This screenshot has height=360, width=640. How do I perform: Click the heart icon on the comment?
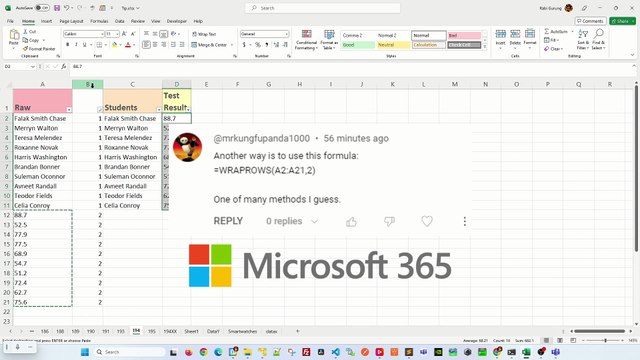[427, 221]
